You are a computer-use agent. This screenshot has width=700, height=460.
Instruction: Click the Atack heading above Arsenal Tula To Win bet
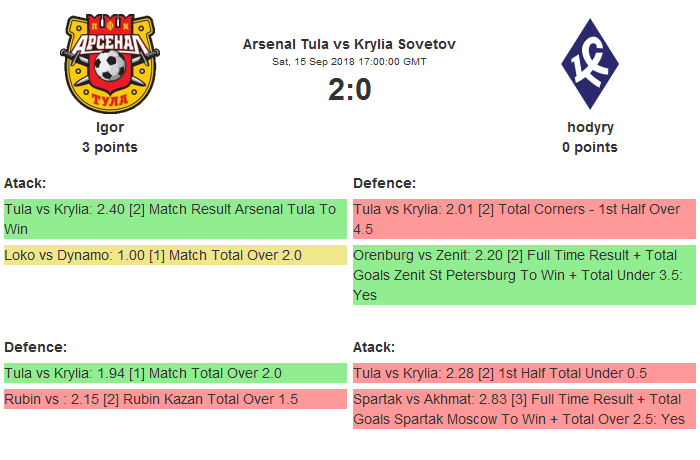click(x=25, y=183)
